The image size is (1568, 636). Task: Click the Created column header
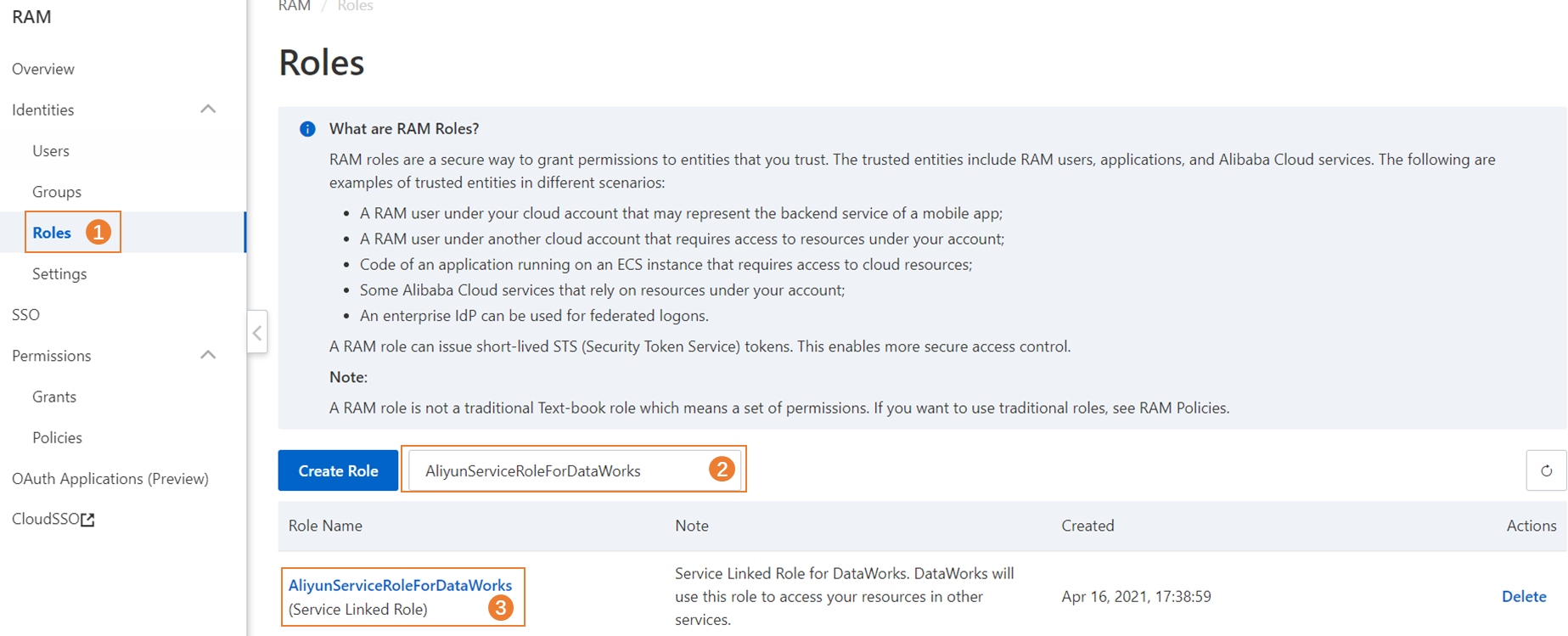[x=1087, y=526]
